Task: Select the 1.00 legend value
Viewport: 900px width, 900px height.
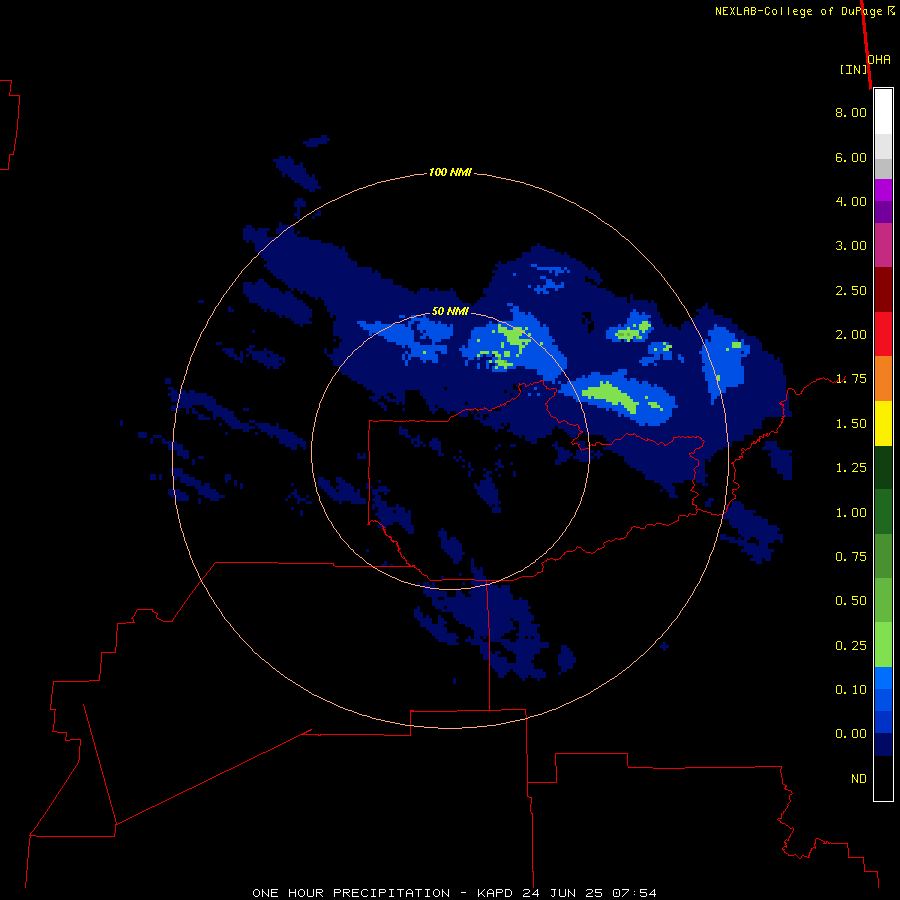Action: (851, 513)
